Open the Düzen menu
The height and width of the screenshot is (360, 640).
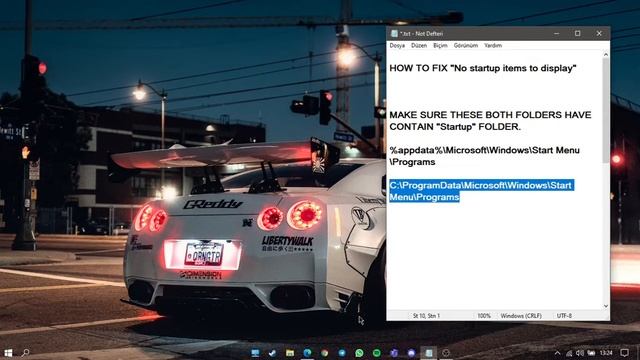(x=419, y=45)
